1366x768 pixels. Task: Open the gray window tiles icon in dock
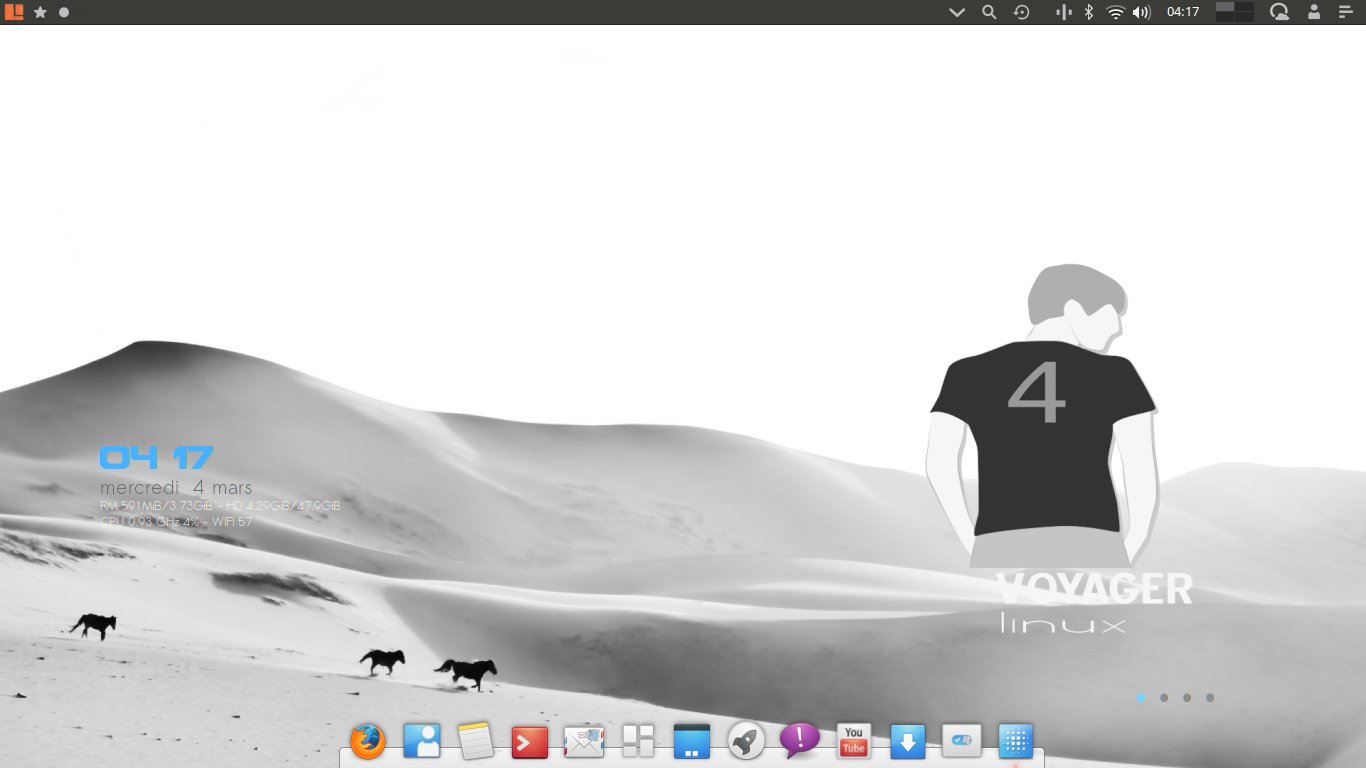638,741
